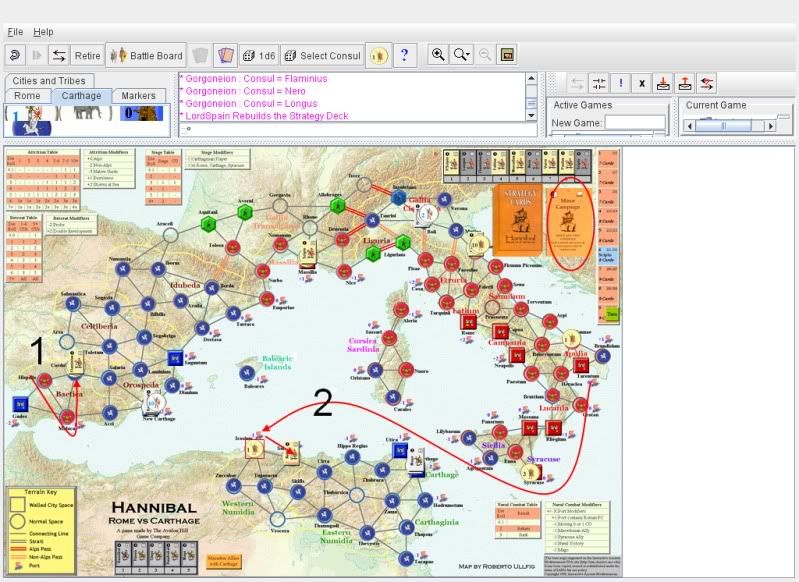Click the general piece at Syracuse

click(531, 472)
